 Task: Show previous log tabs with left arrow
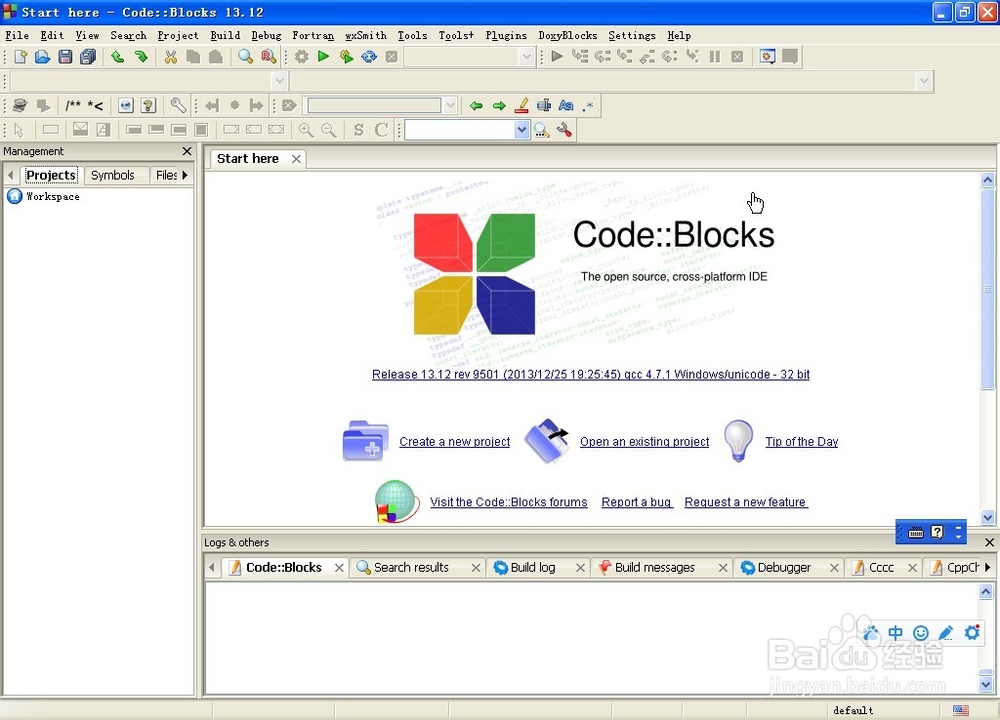point(212,567)
